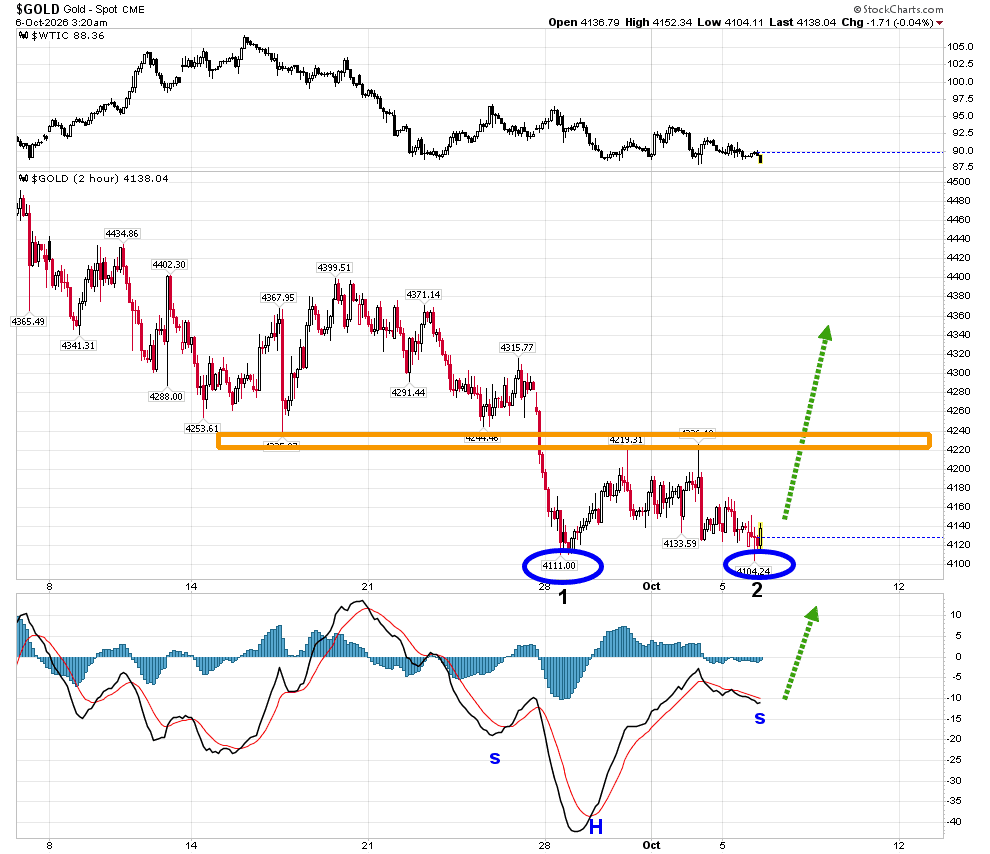990x854 pixels.
Task: Click the 6-Oct-2026 3:20am timestamp
Action: click(62, 23)
